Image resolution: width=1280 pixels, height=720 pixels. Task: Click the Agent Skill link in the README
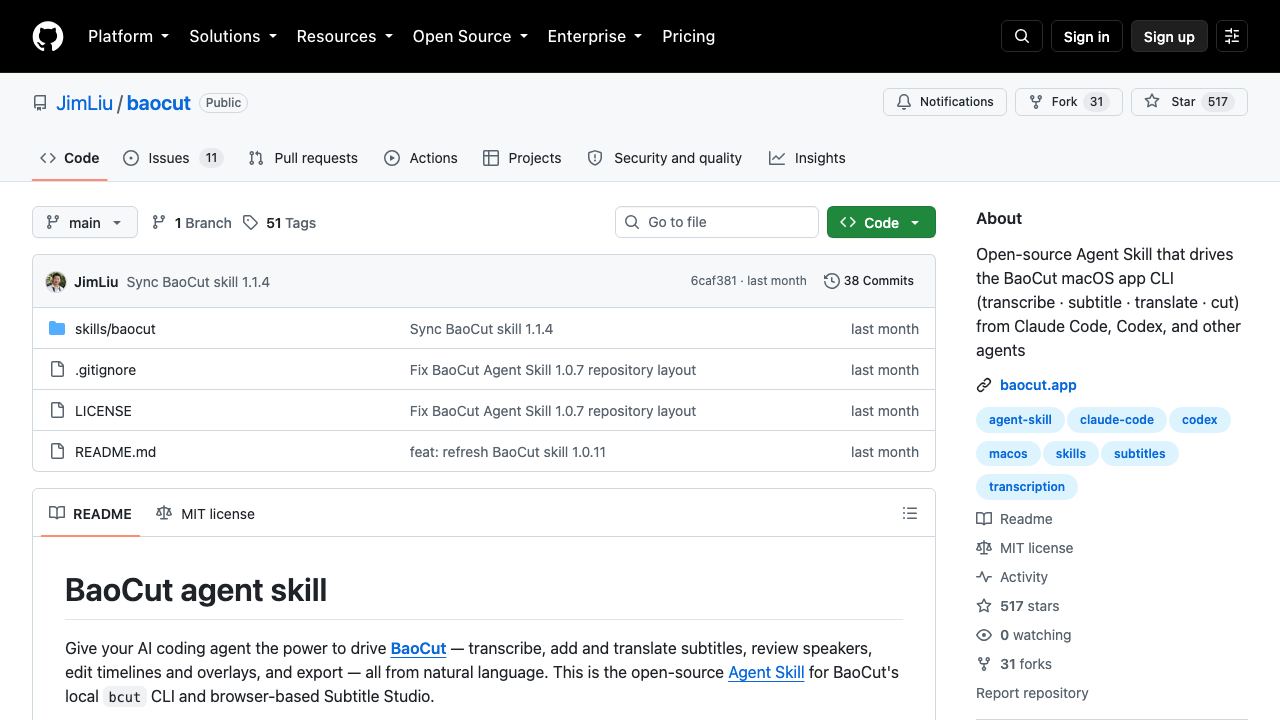point(766,672)
